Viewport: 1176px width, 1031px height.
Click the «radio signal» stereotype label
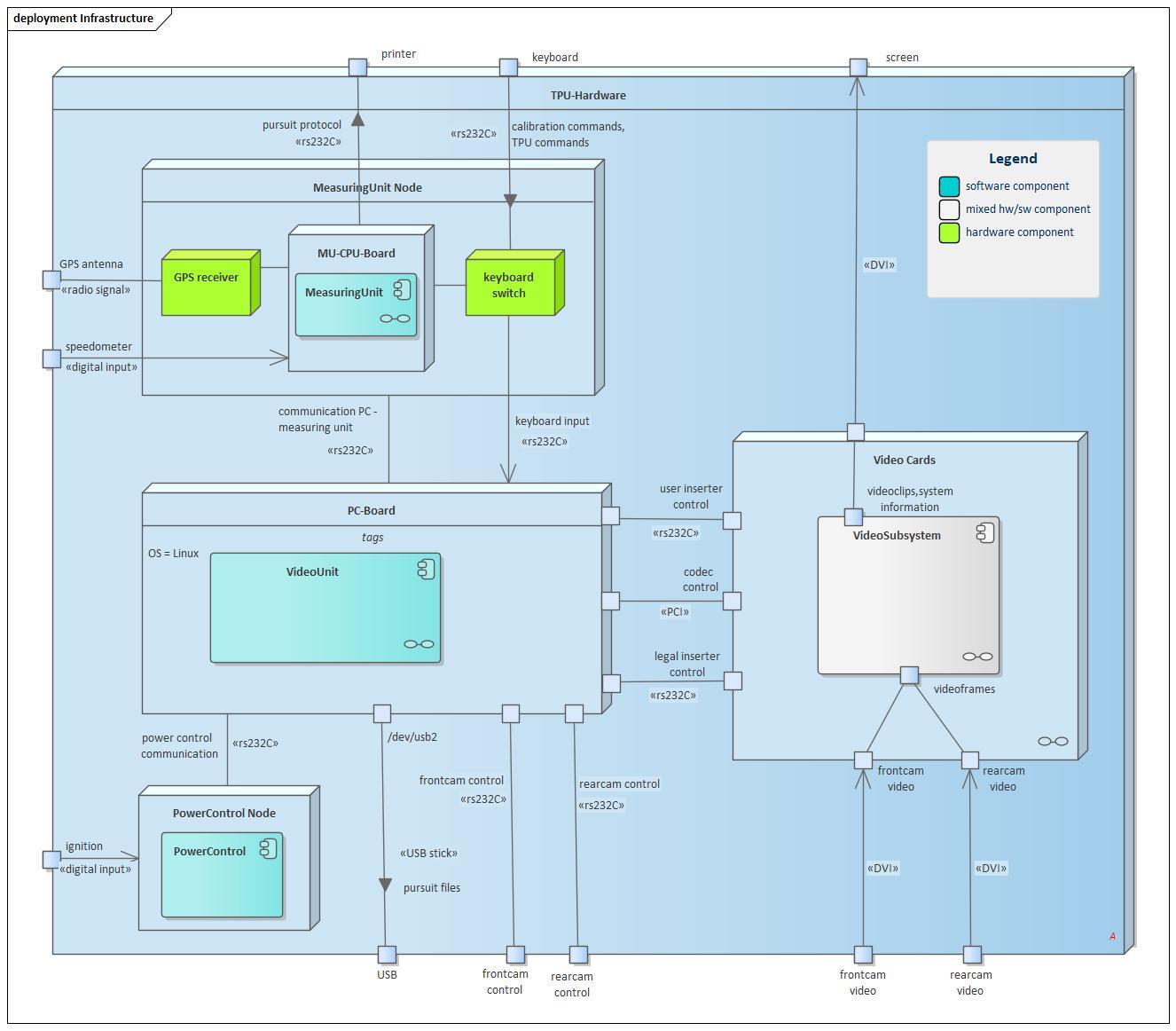[x=96, y=289]
